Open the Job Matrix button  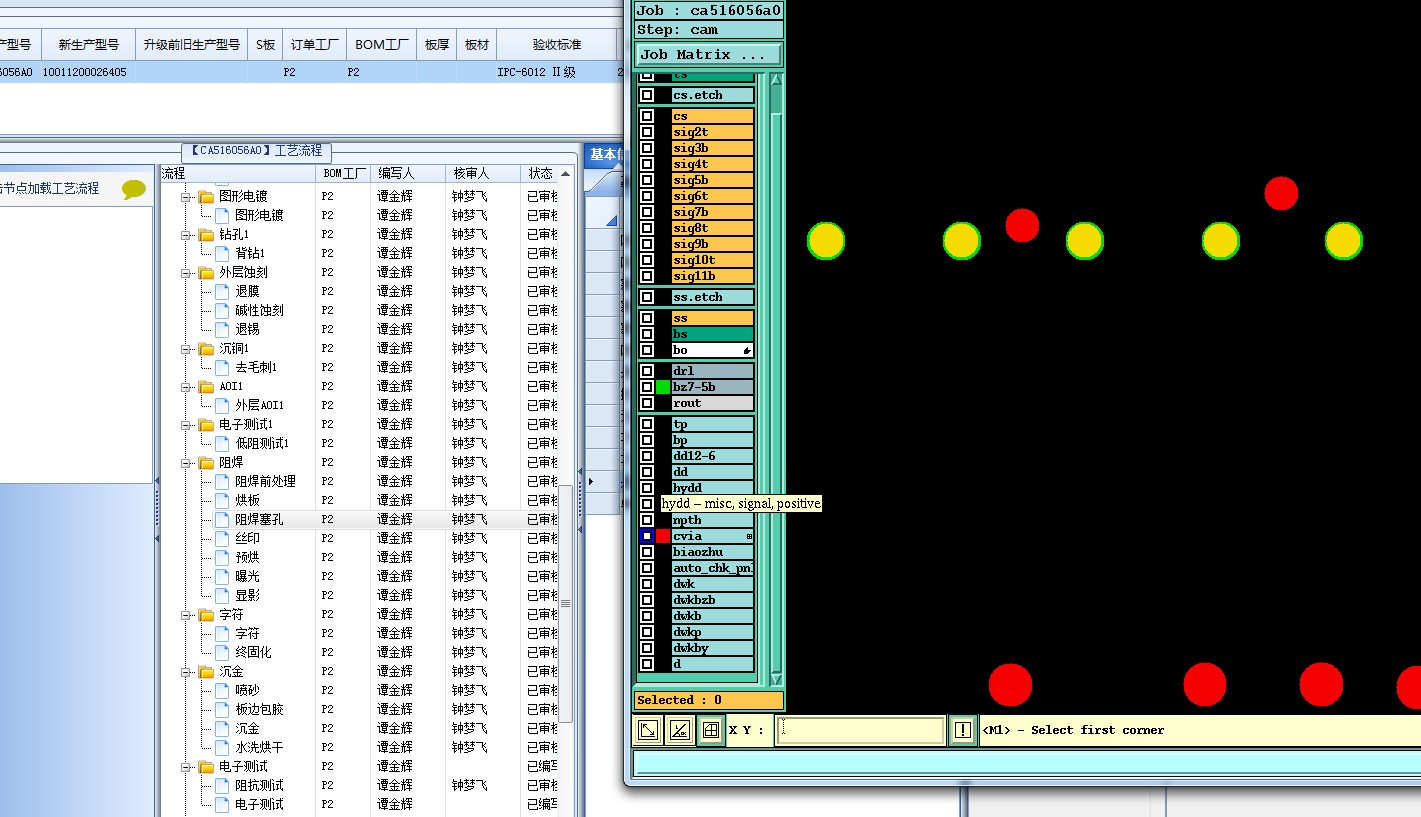coord(708,55)
